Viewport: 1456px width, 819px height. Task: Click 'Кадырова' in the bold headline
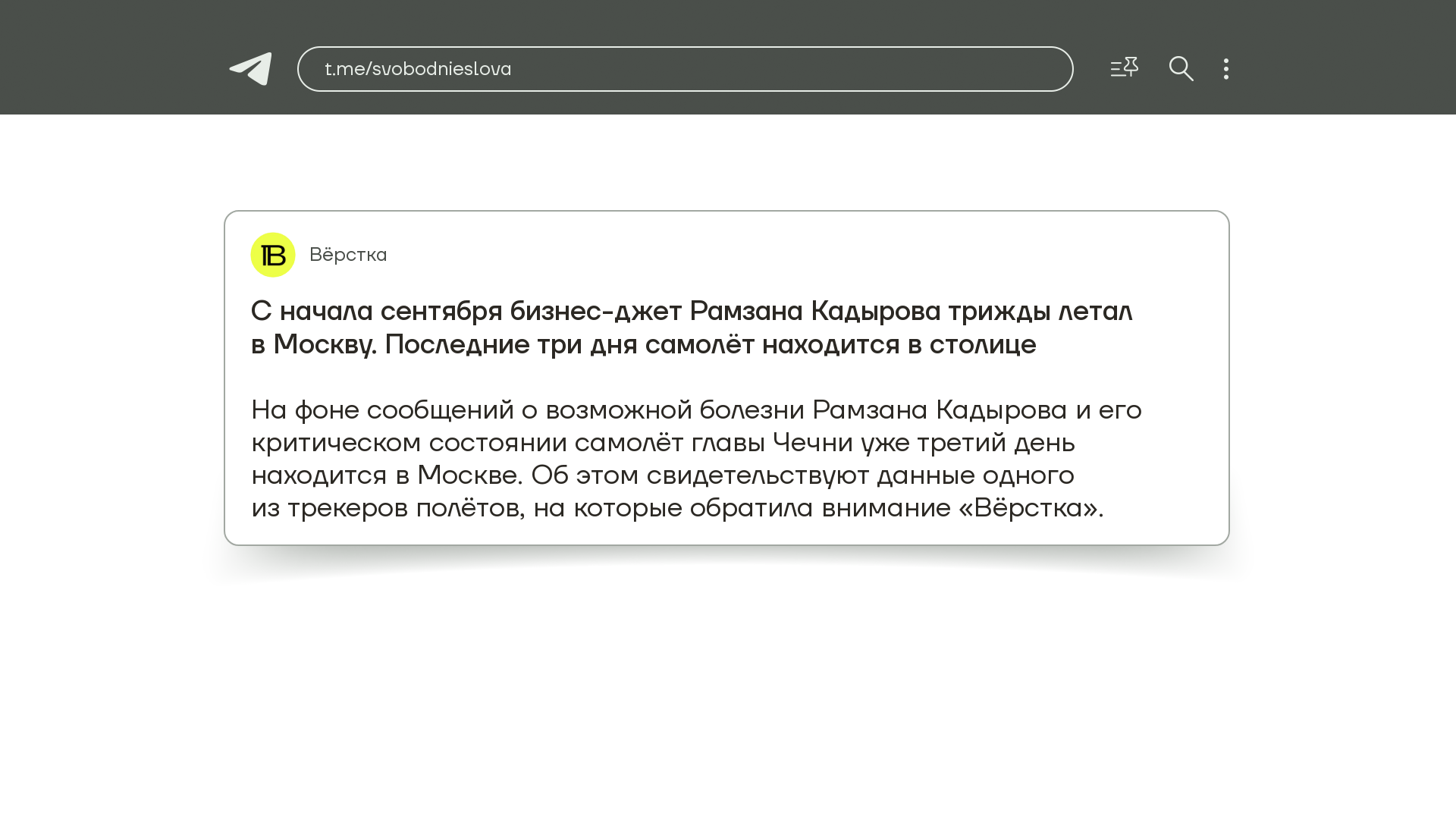click(x=875, y=311)
